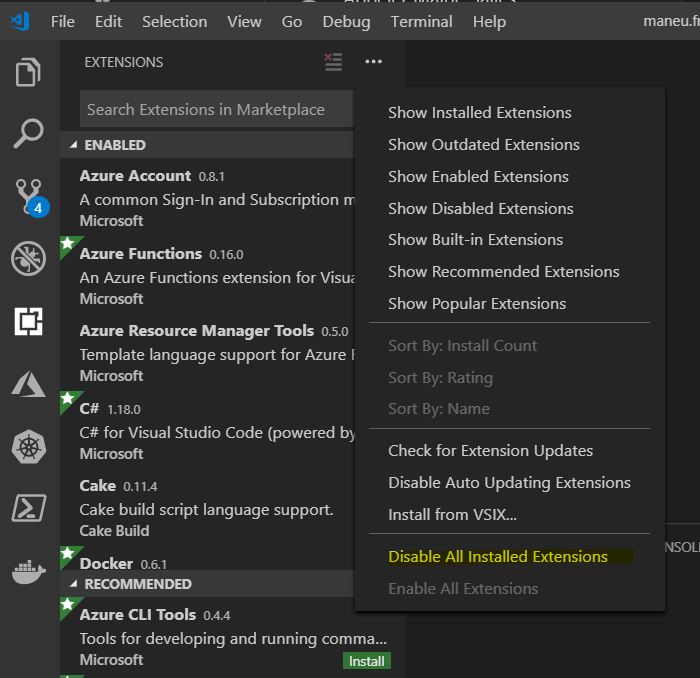The image size is (700, 678).
Task: Open the File menu
Action: click(62, 21)
